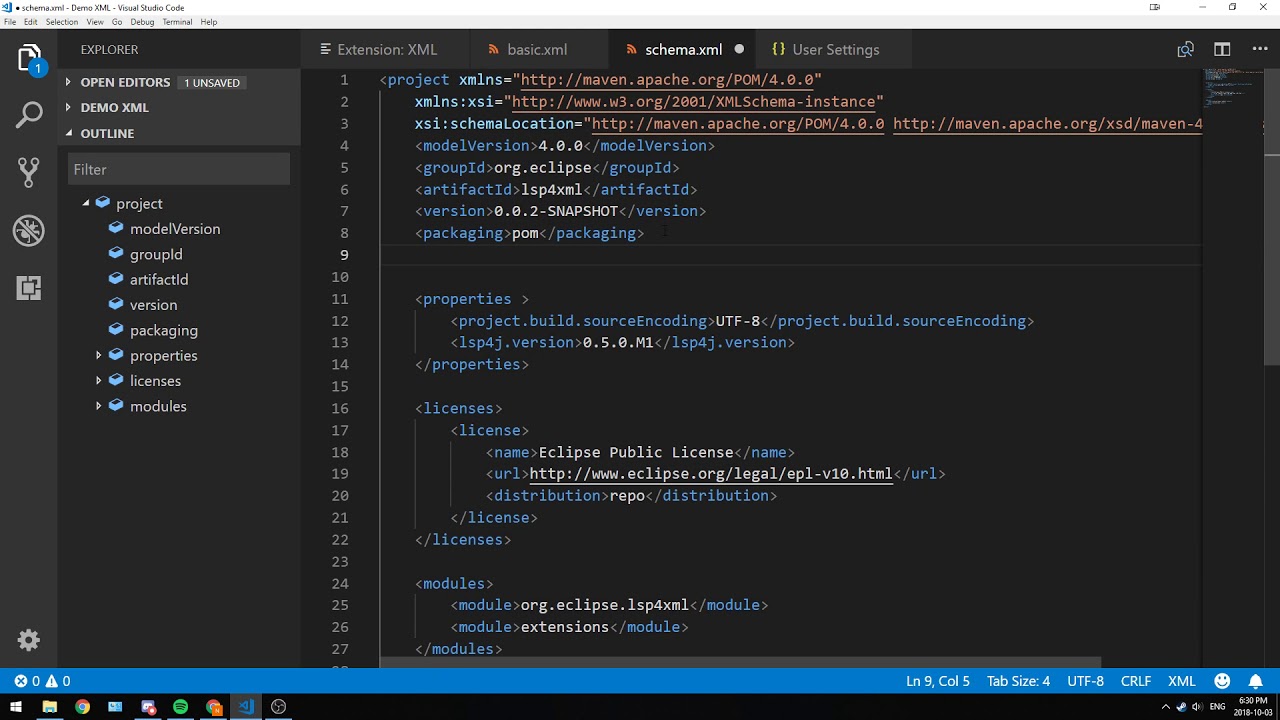The width and height of the screenshot is (1280, 720).
Task: Expand the licenses node in outline
Action: tap(99, 381)
